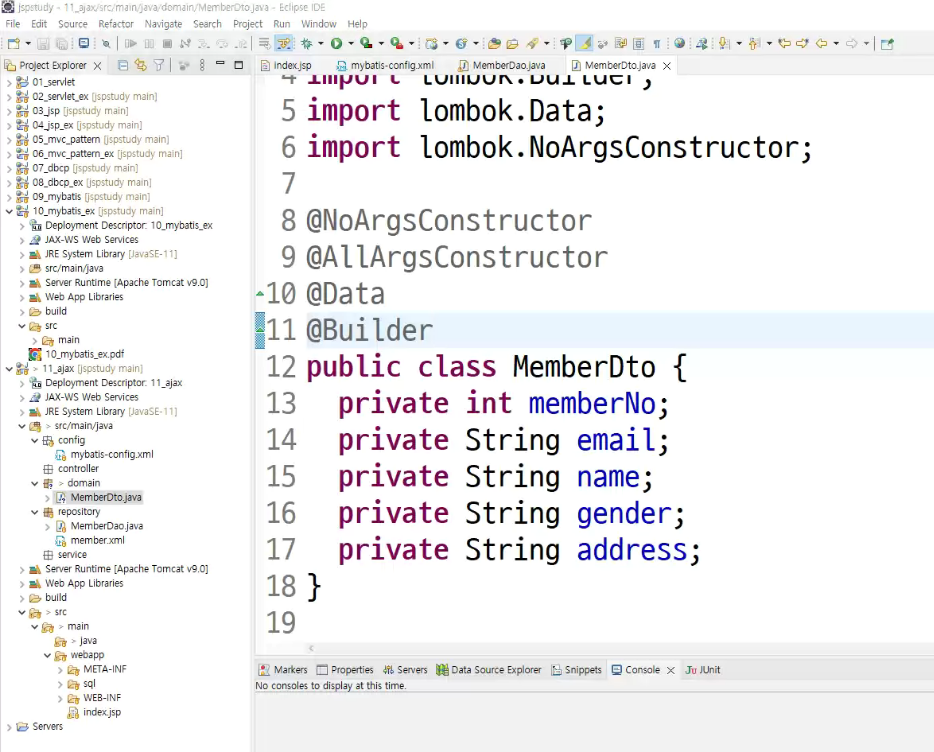The height and width of the screenshot is (752, 934).
Task: Open the Data Source Explorer tab
Action: pos(489,670)
